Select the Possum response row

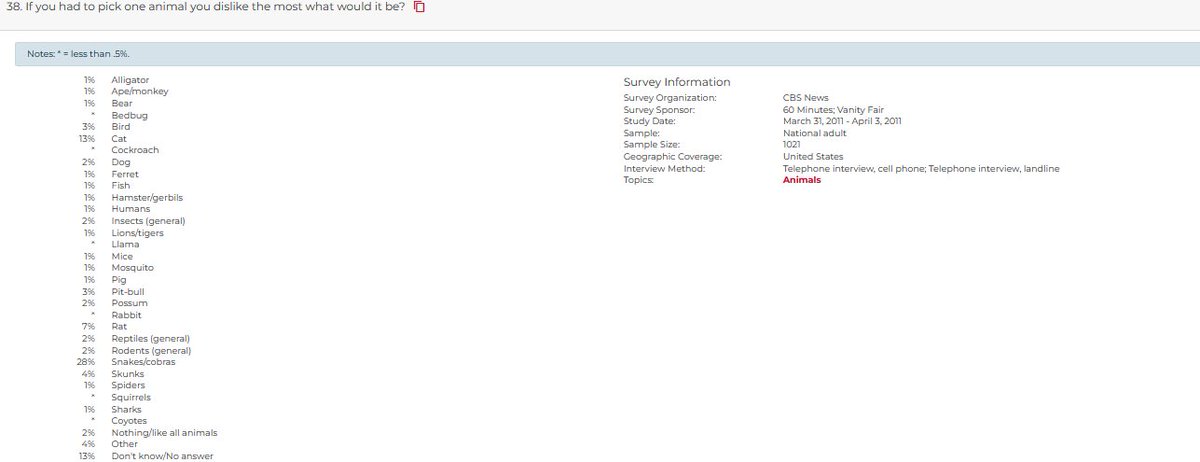pos(113,303)
